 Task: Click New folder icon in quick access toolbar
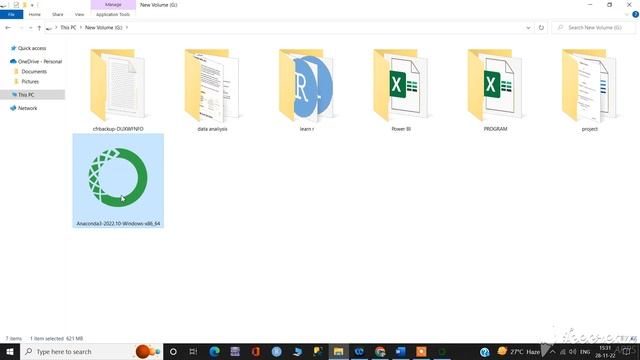tap(24, 5)
